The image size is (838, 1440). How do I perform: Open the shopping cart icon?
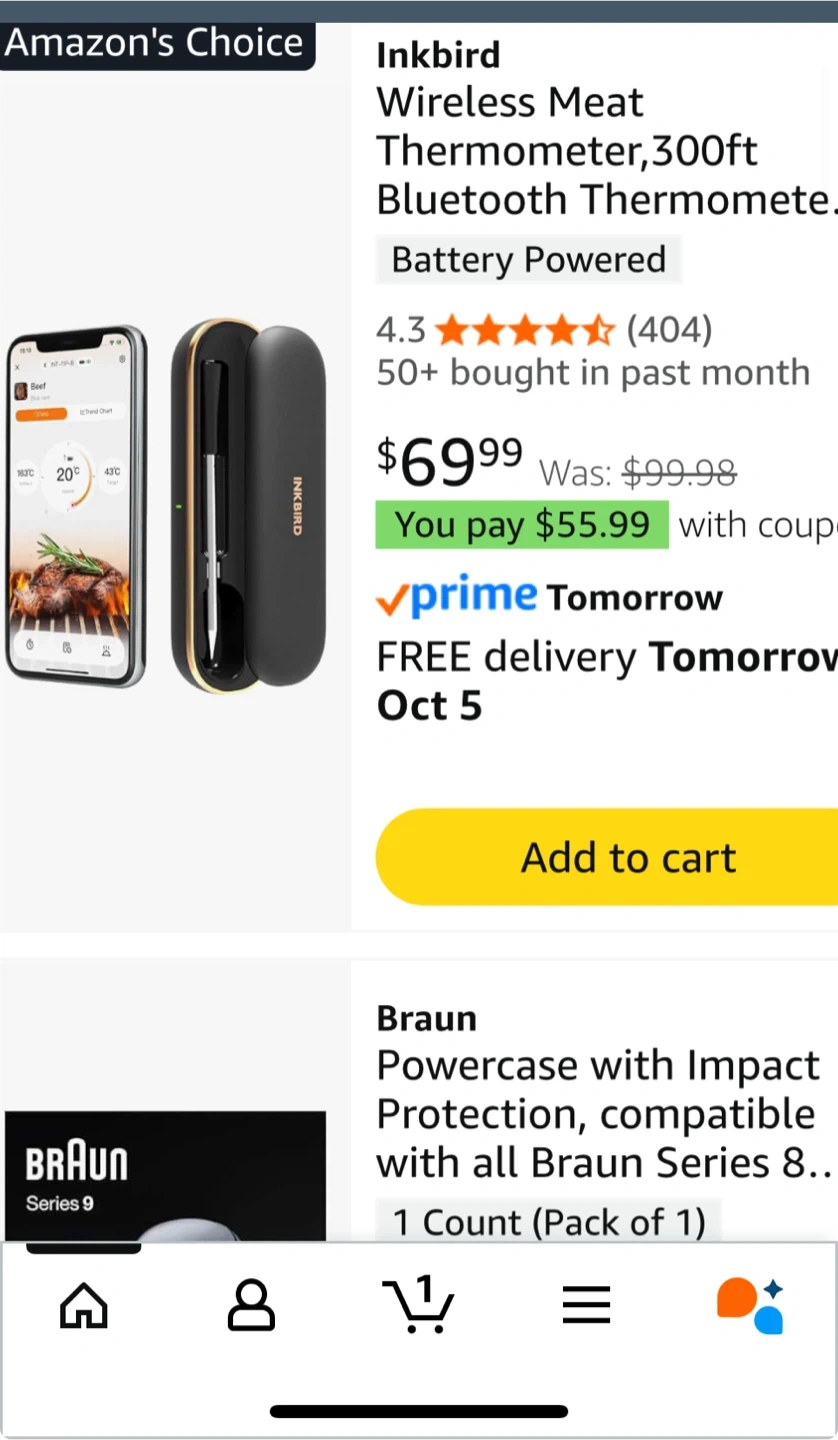tap(419, 1305)
